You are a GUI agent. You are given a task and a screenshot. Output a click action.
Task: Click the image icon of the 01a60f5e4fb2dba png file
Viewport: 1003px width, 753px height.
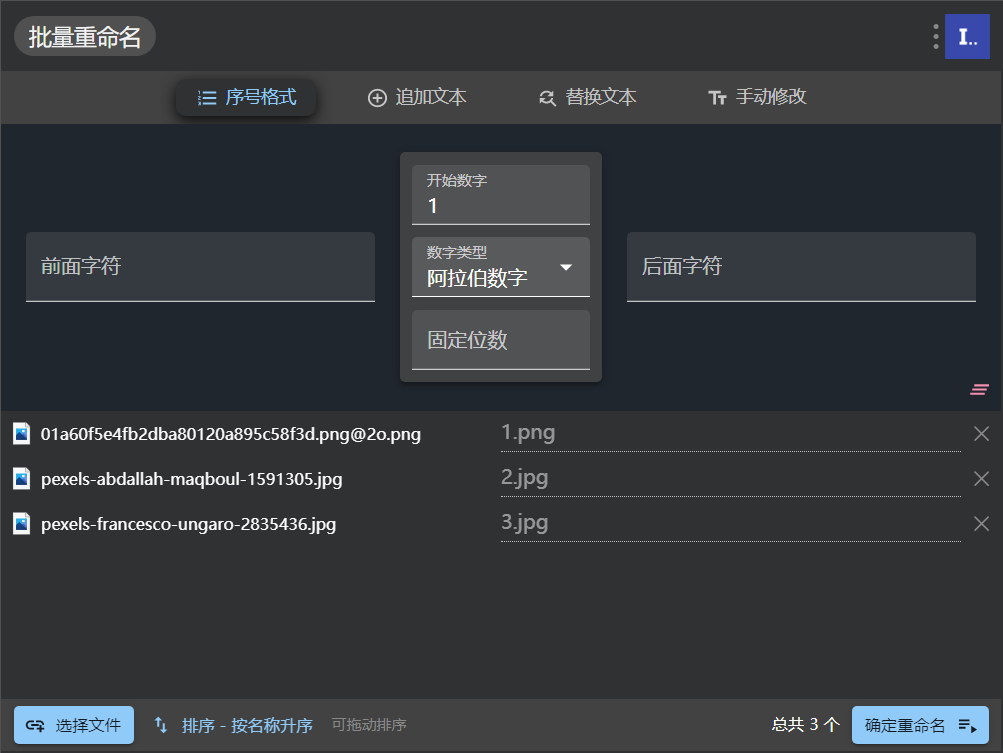pos(22,434)
